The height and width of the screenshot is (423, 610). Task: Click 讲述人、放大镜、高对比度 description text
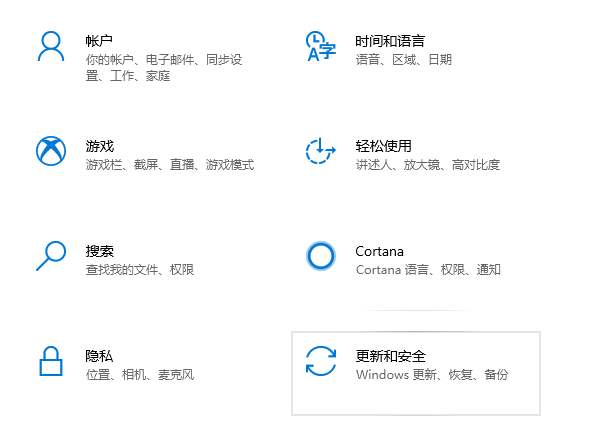428,165
